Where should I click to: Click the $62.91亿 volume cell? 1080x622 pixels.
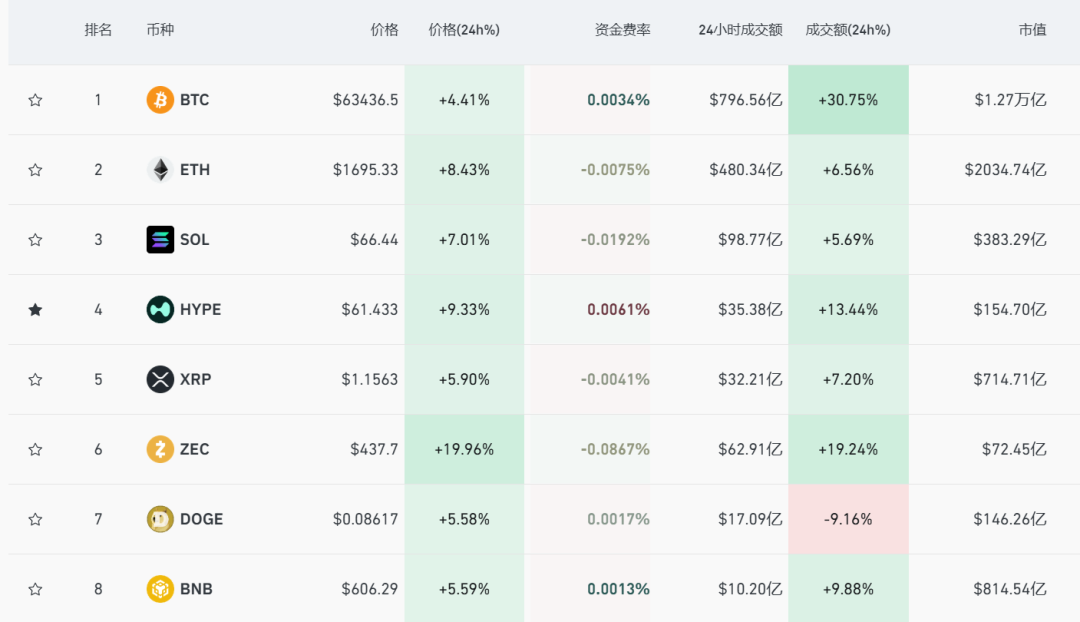(x=750, y=449)
